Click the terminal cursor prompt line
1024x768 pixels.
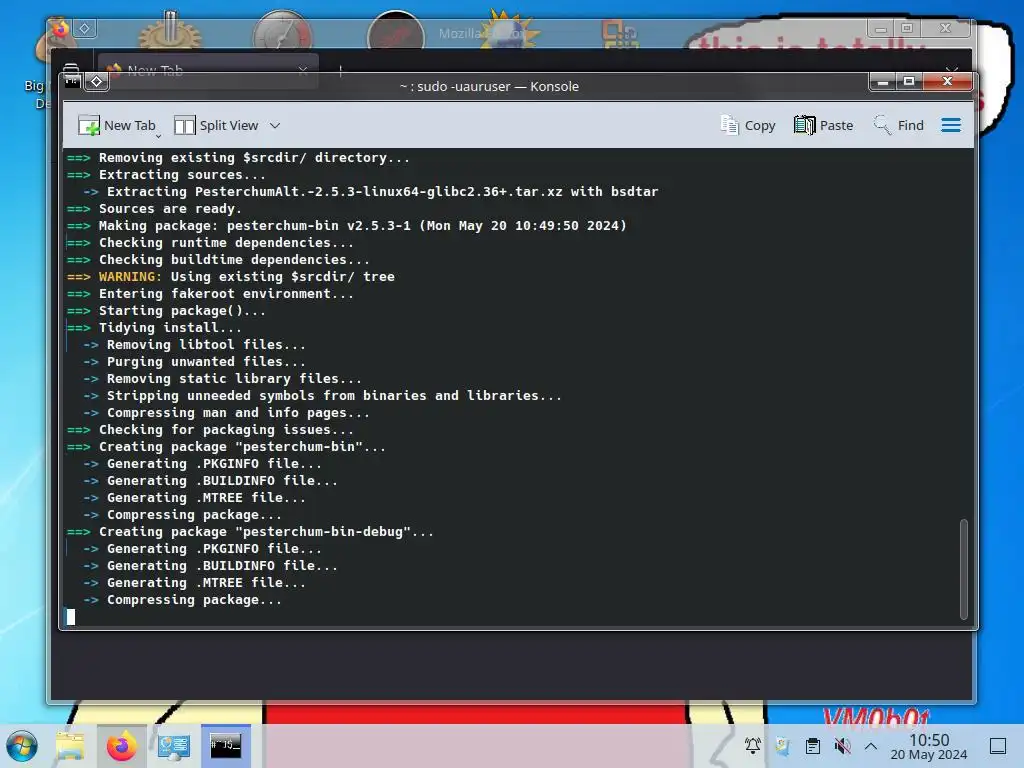(71, 616)
